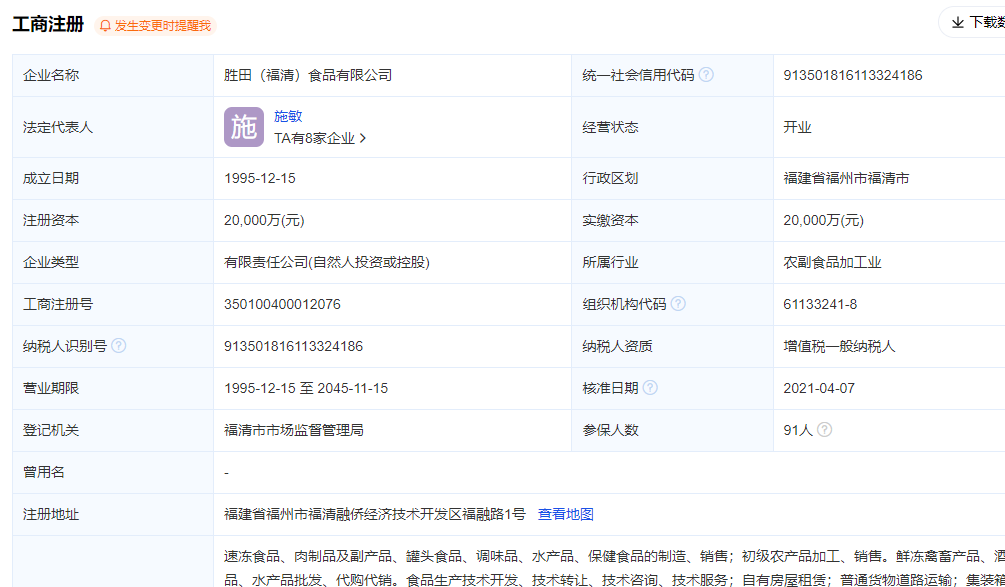
Task: Click the 营业期限 label cell
Action: [113, 388]
